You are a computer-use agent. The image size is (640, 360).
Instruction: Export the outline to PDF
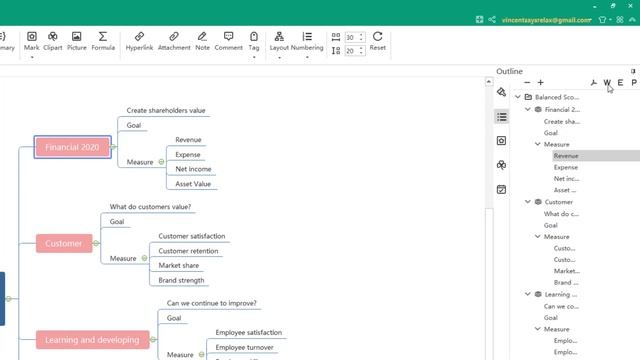coord(593,83)
